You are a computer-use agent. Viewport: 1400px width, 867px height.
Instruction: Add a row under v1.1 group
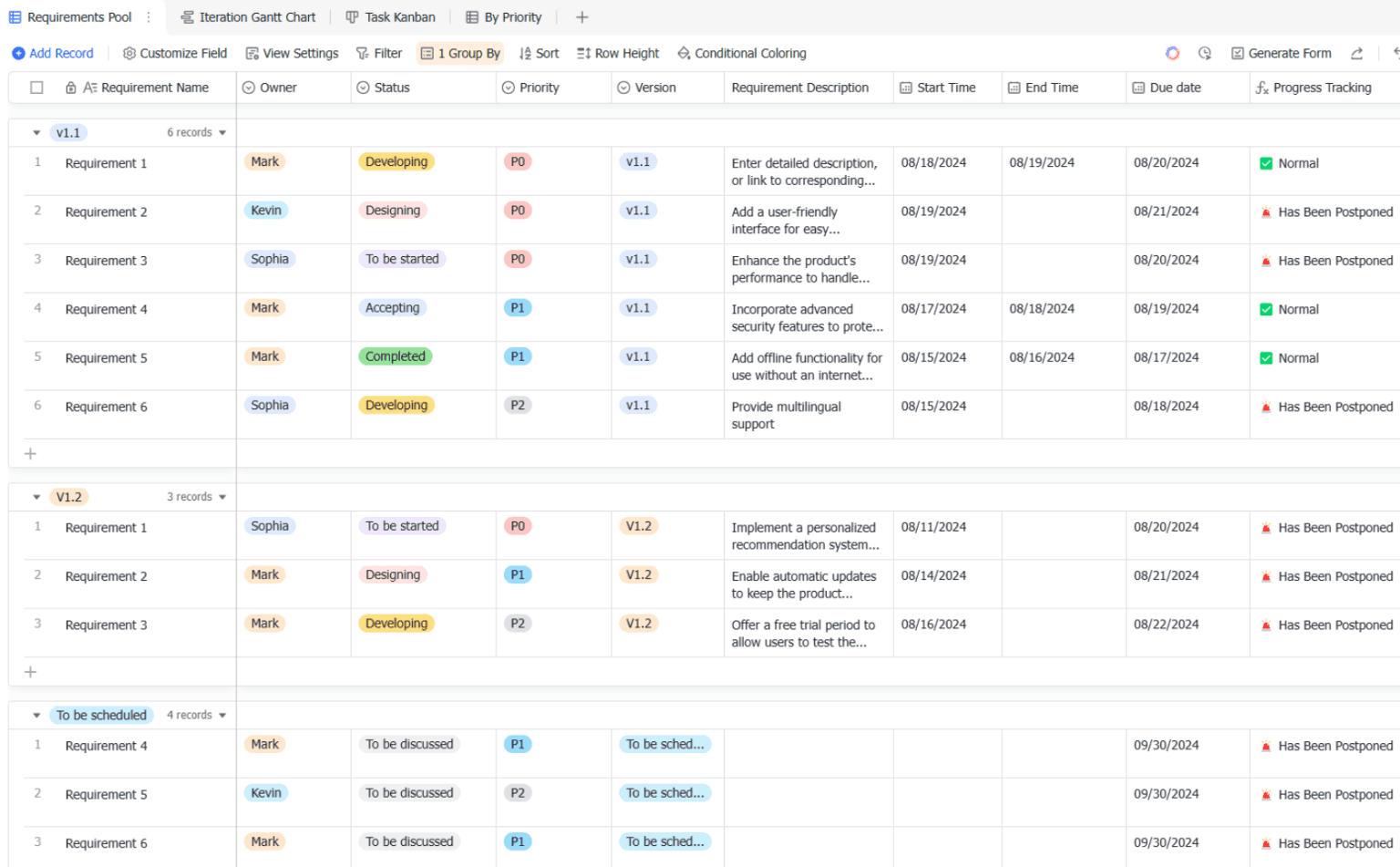point(30,454)
